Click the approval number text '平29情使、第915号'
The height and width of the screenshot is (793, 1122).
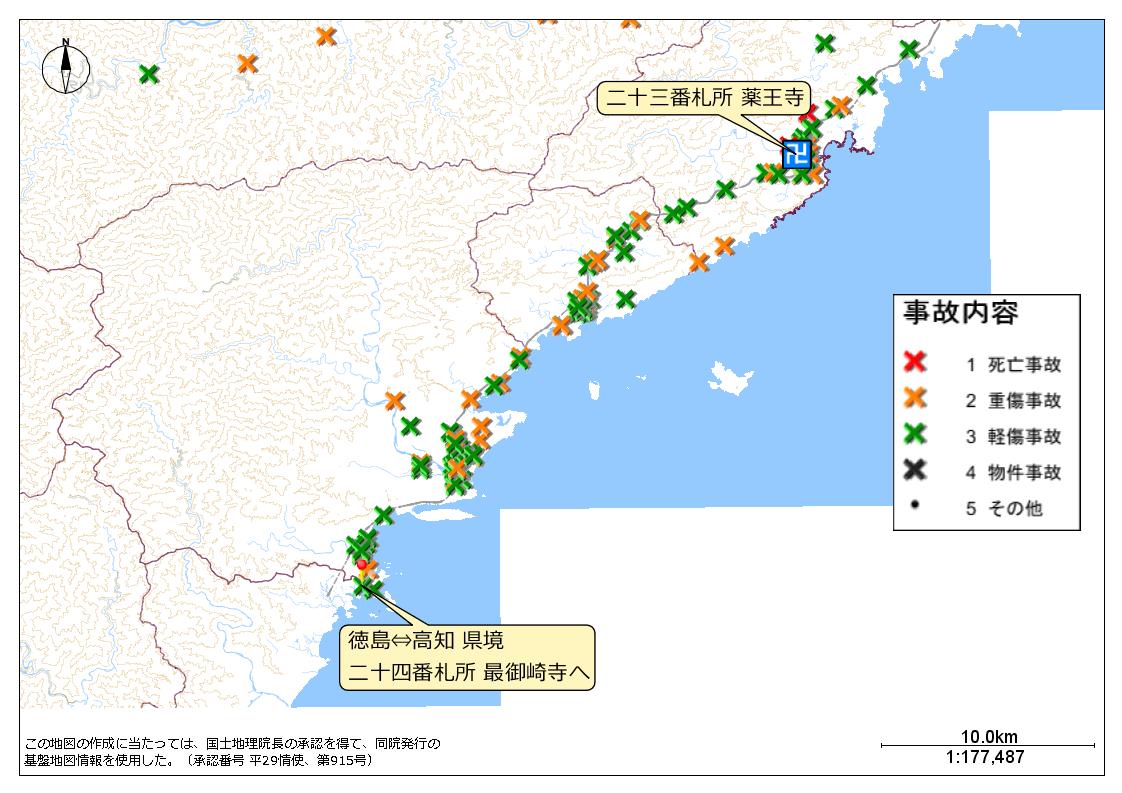[x=308, y=760]
